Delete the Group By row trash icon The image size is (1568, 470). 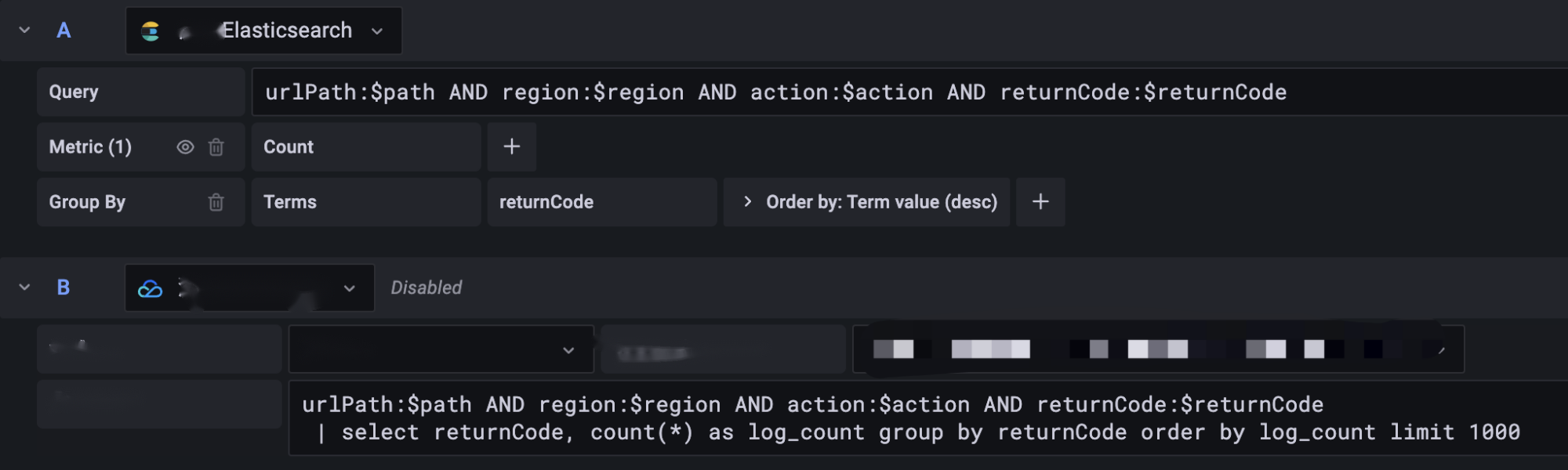click(216, 202)
